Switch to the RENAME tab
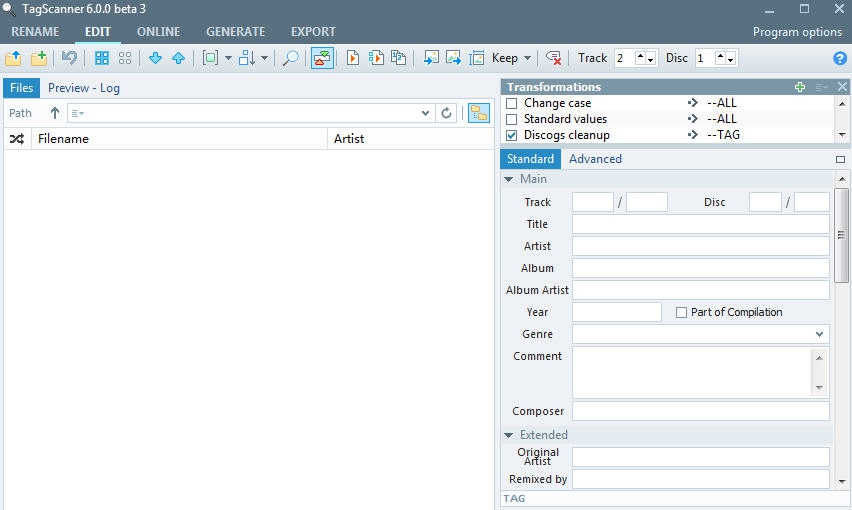This screenshot has height=510, width=852. [x=35, y=32]
